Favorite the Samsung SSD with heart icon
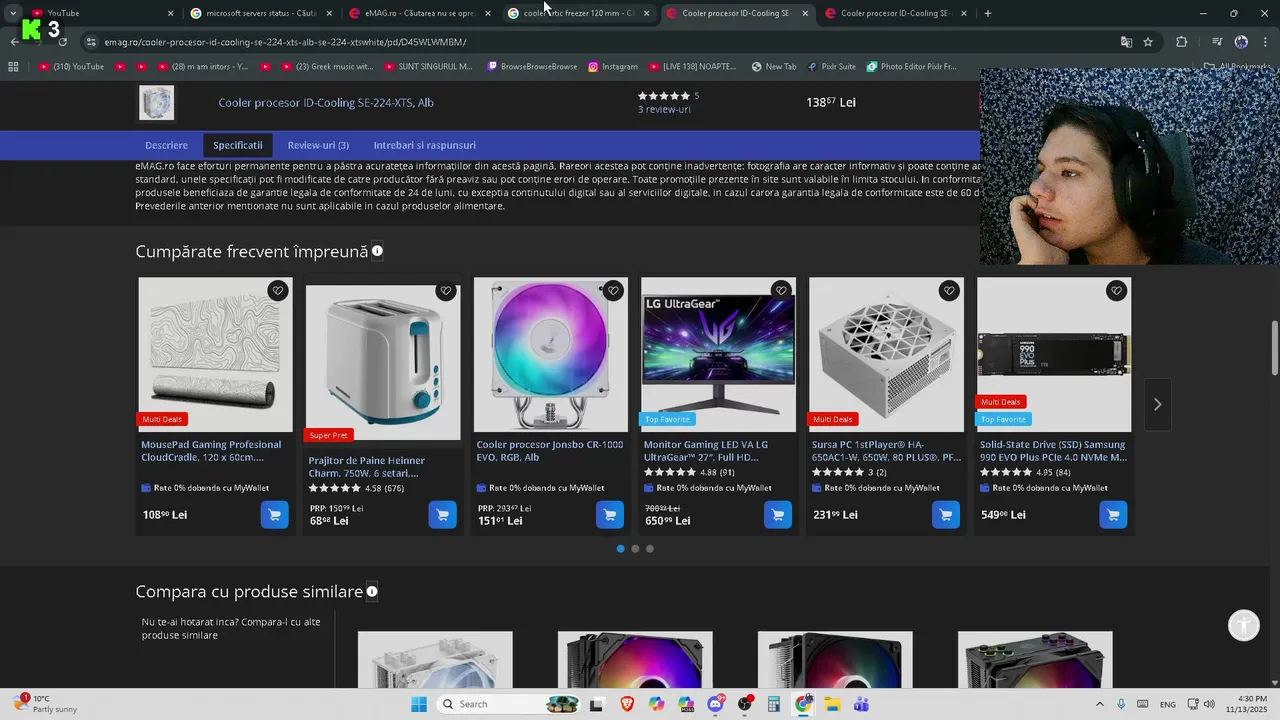 click(1116, 291)
